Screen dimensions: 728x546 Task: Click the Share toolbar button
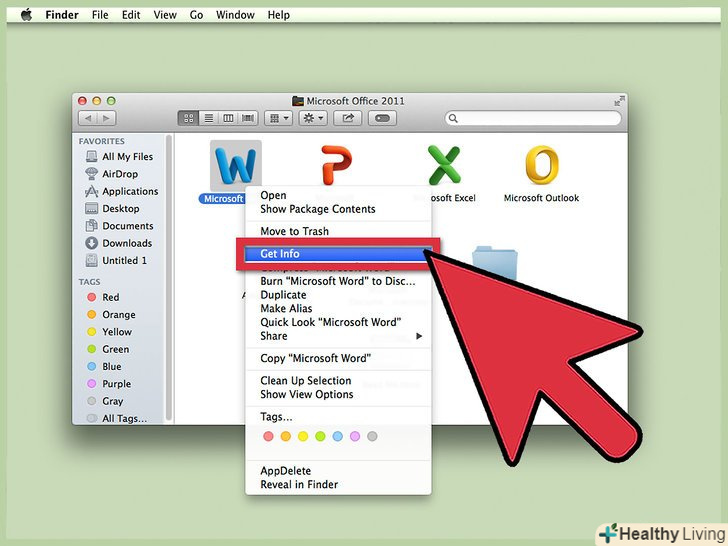[x=348, y=118]
